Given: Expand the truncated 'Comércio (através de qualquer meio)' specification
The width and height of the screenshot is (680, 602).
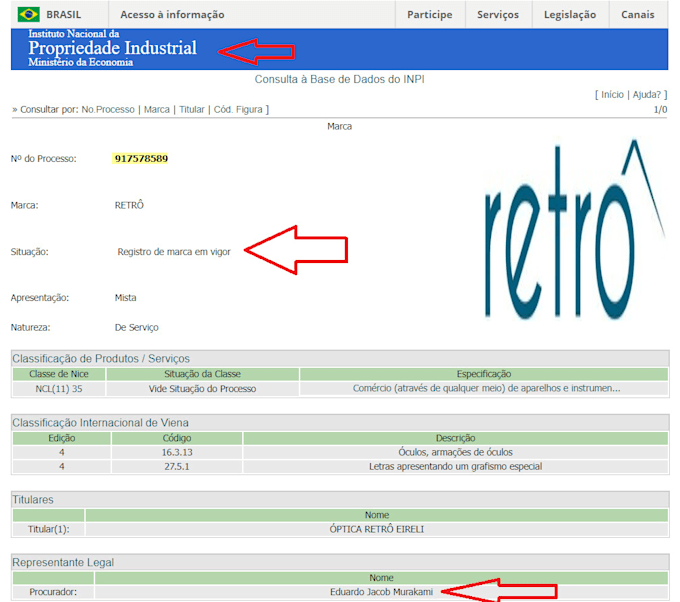Looking at the screenshot, I should 486,389.
